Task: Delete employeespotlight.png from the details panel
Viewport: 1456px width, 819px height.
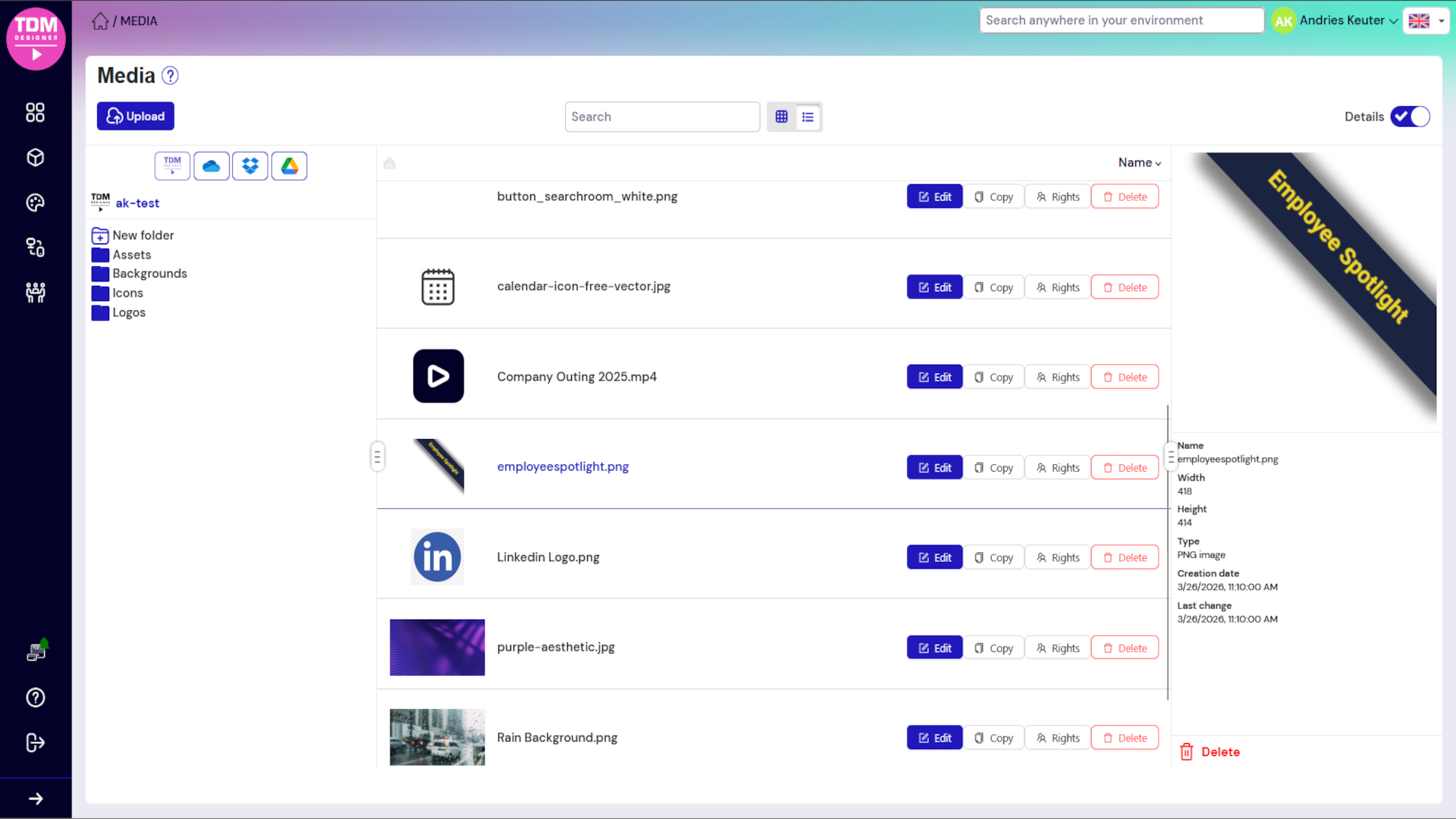Action: (1210, 752)
